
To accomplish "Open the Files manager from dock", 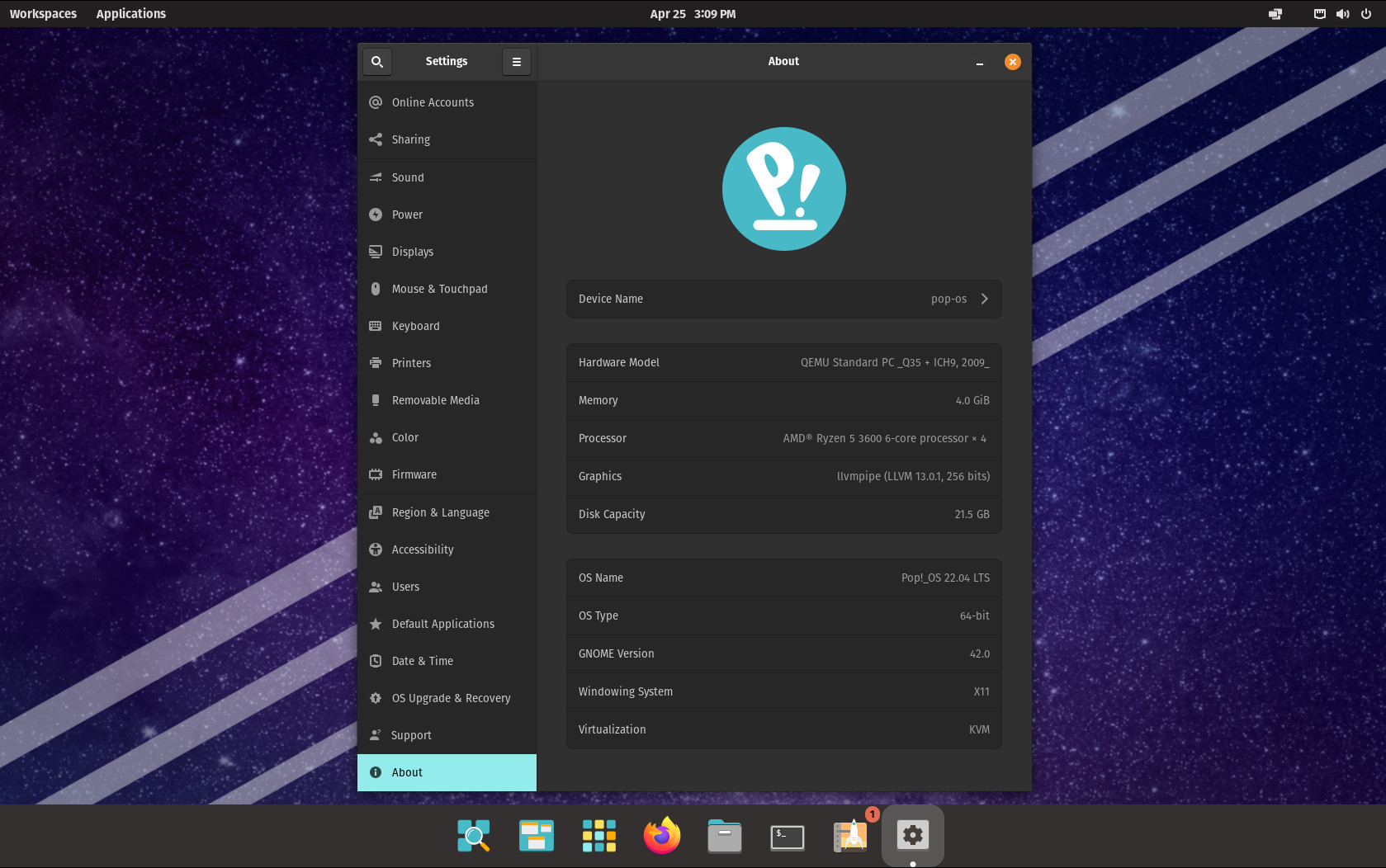I will [725, 836].
